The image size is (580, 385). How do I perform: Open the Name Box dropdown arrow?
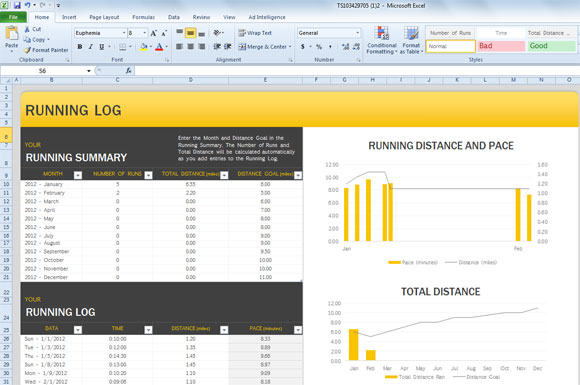(89, 71)
